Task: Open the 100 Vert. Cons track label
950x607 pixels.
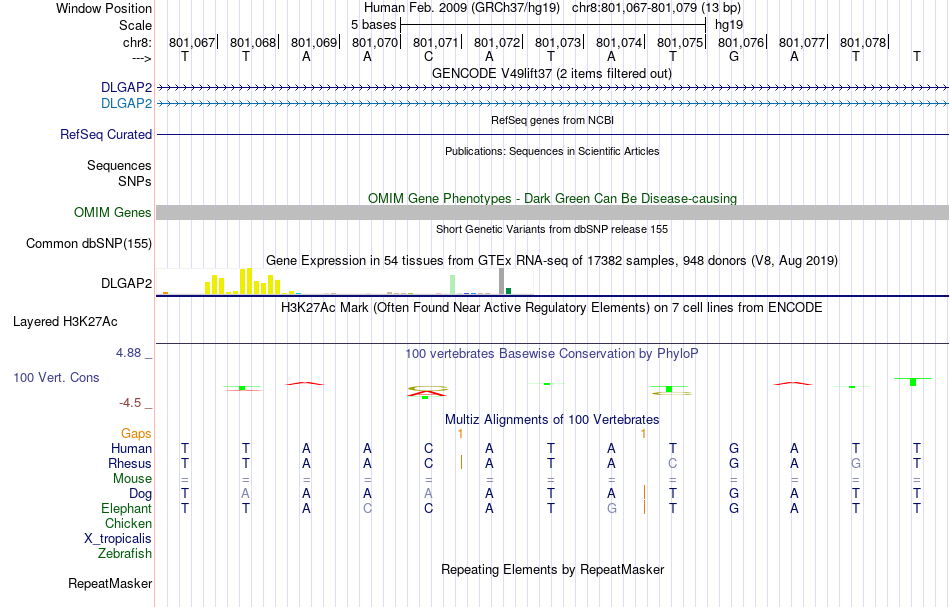Action: 56,377
